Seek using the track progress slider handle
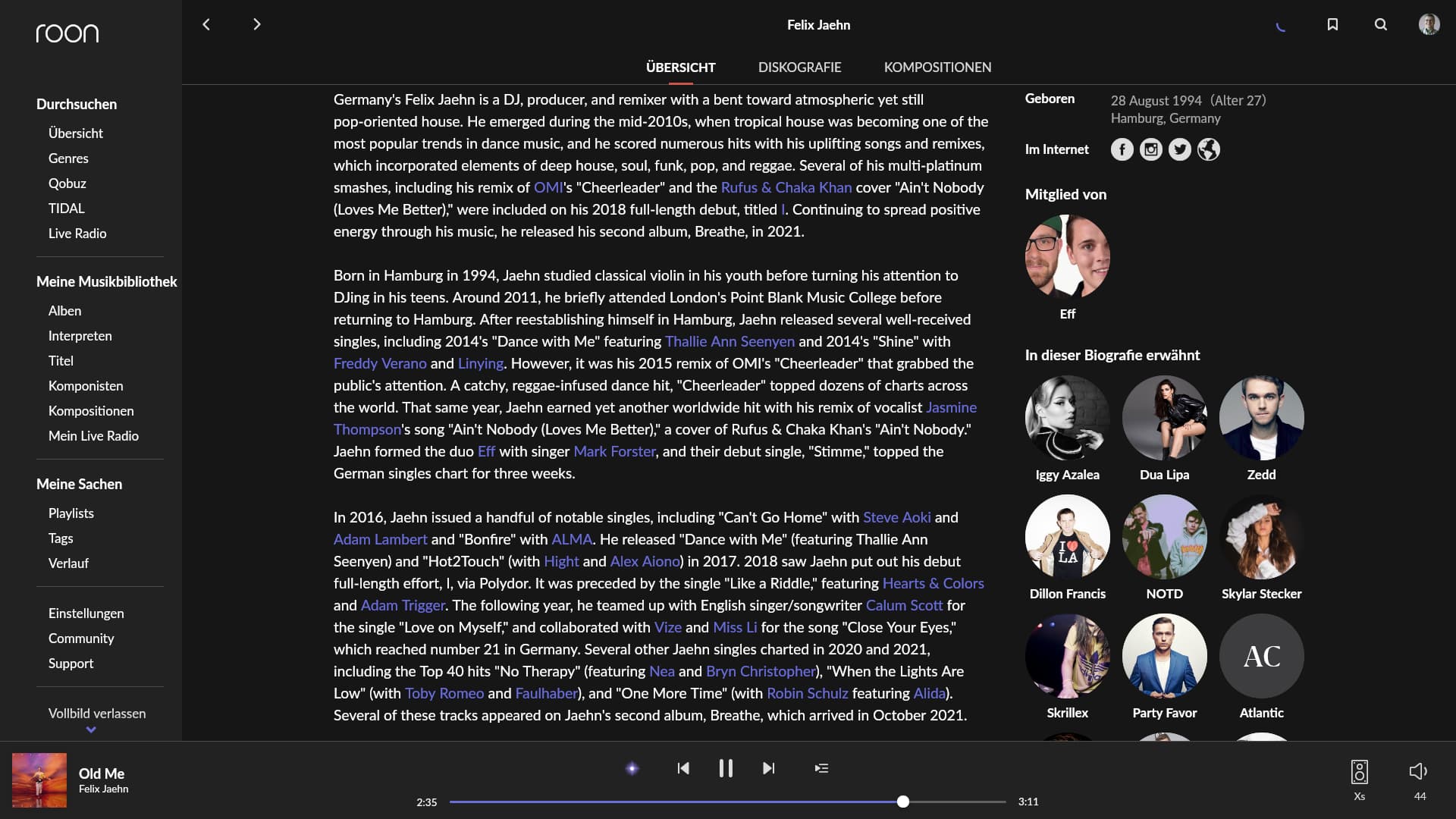The image size is (1456, 819). [x=902, y=802]
